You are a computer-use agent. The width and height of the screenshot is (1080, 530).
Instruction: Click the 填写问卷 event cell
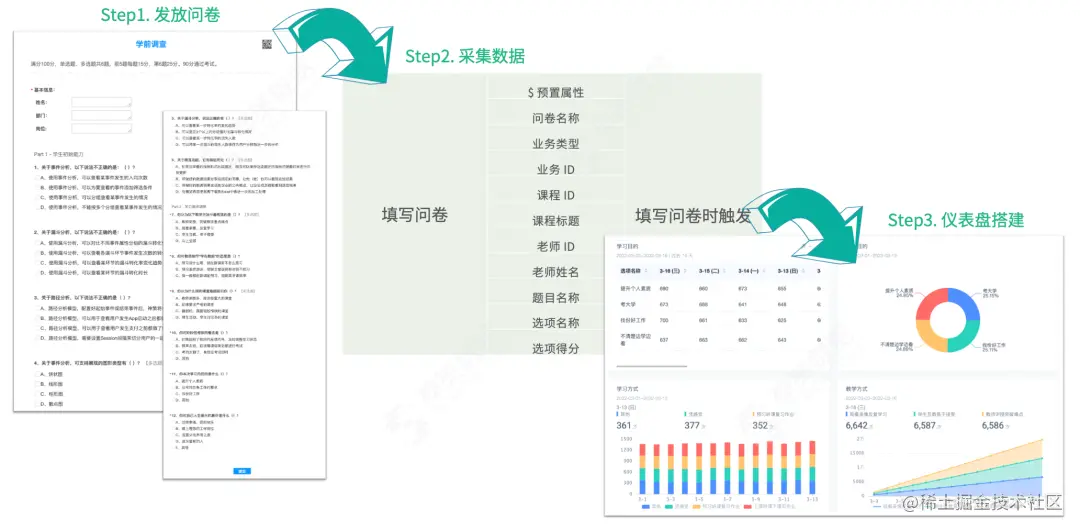(415, 215)
